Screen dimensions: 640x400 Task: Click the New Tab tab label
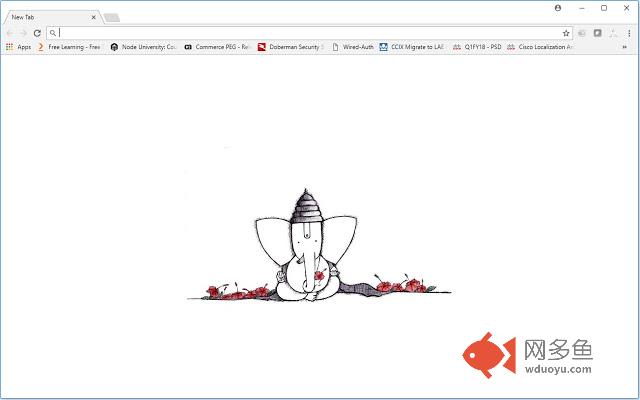coord(23,18)
